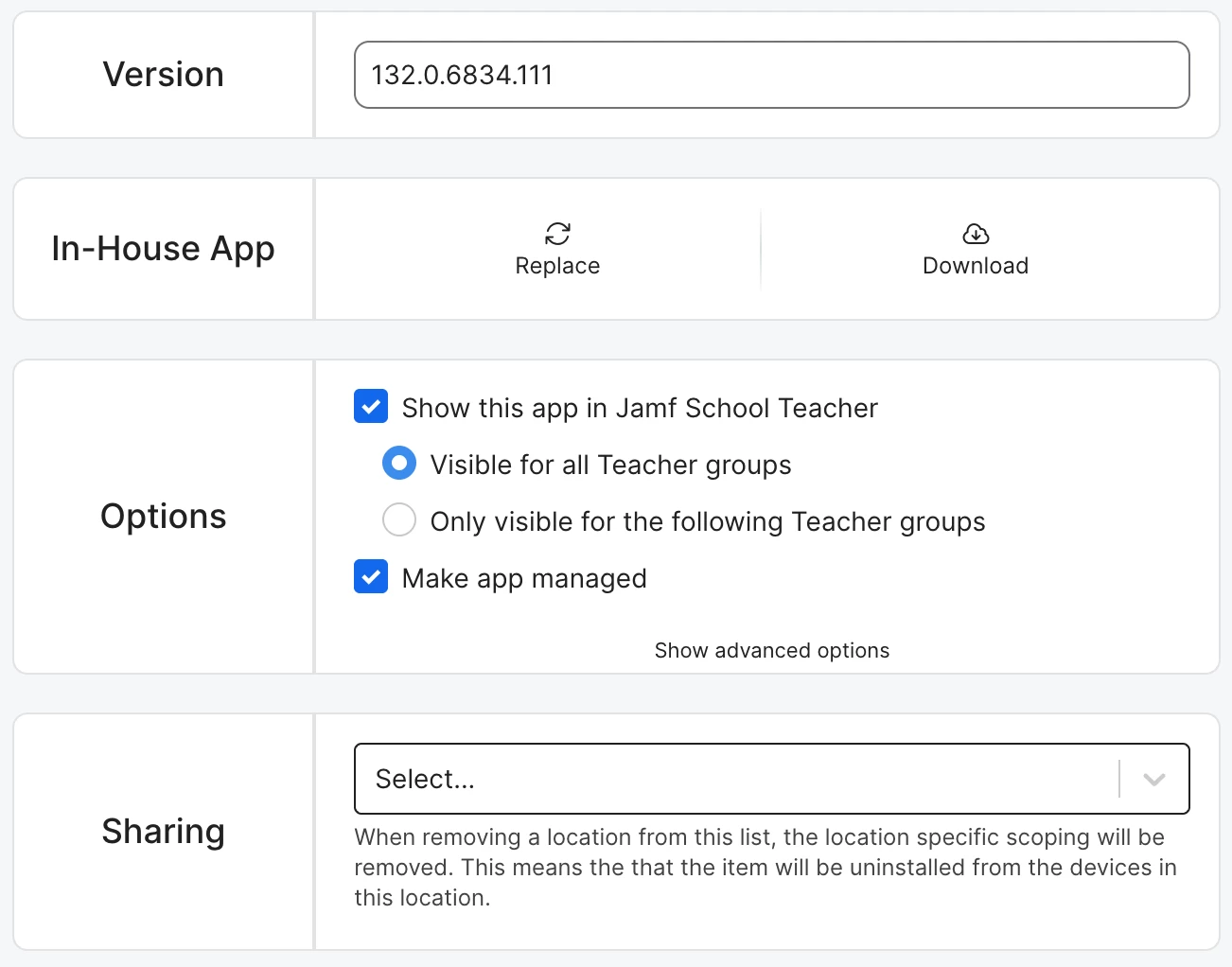Click the Replace circular arrows icon
The height and width of the screenshot is (967, 1232).
557,234
